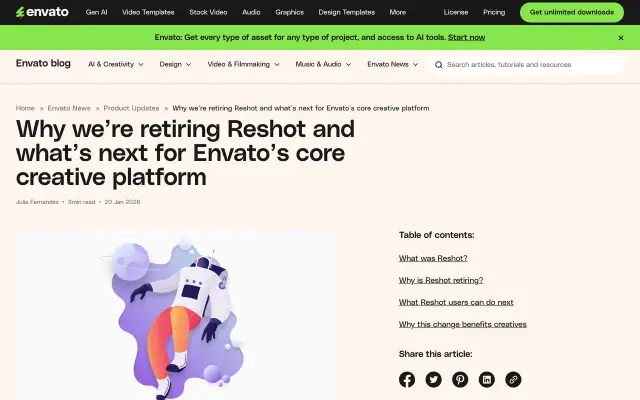This screenshot has width=640, height=400.
Task: Click search articles input field
Action: click(526, 64)
